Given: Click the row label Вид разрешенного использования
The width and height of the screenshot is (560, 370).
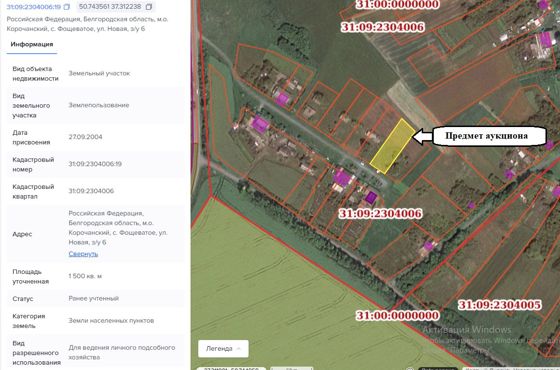Looking at the screenshot, I should click(36, 352).
